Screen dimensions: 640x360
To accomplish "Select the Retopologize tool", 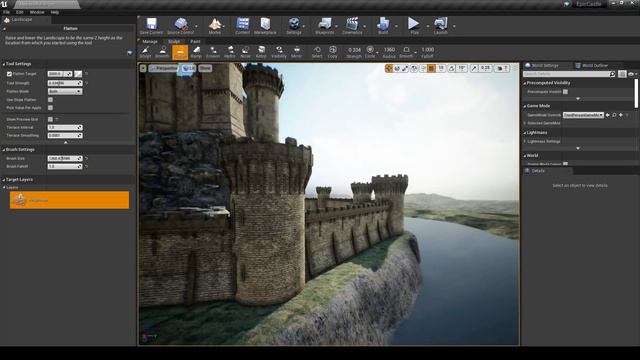I will (261, 52).
